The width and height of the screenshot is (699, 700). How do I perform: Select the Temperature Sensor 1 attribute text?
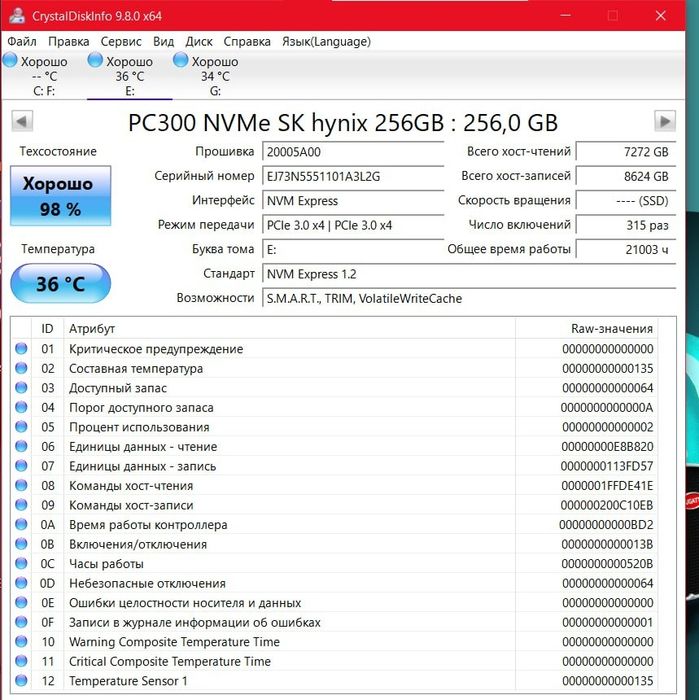click(x=128, y=681)
